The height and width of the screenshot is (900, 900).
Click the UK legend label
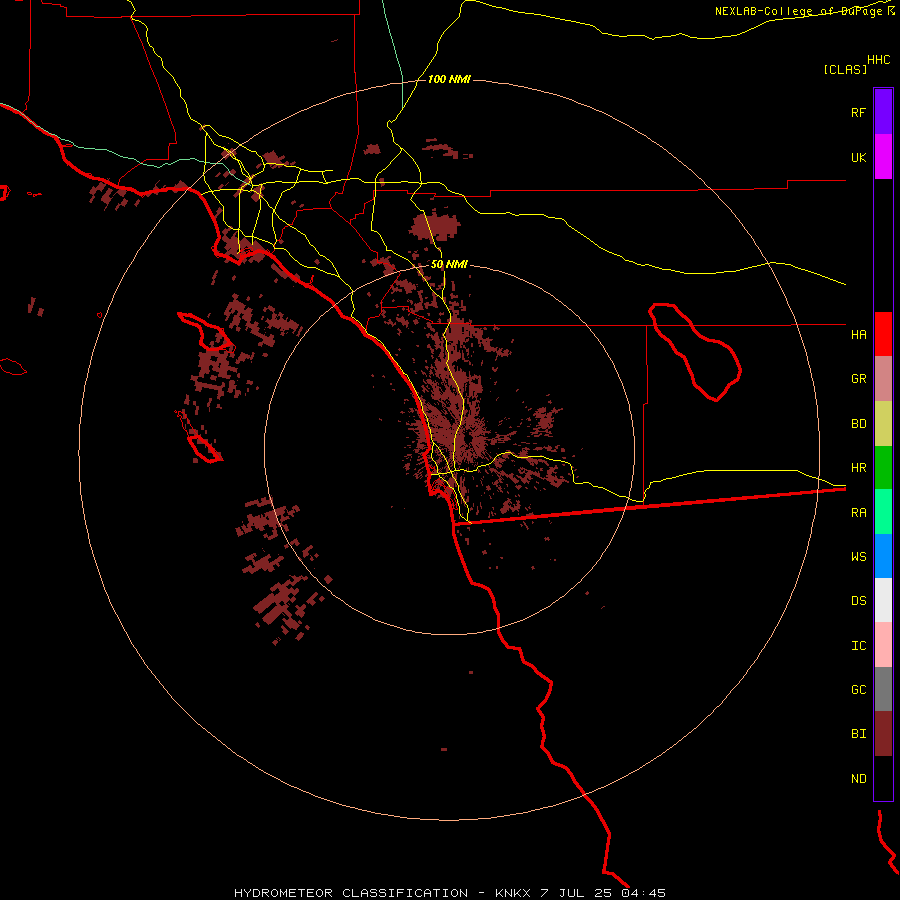pos(858,157)
